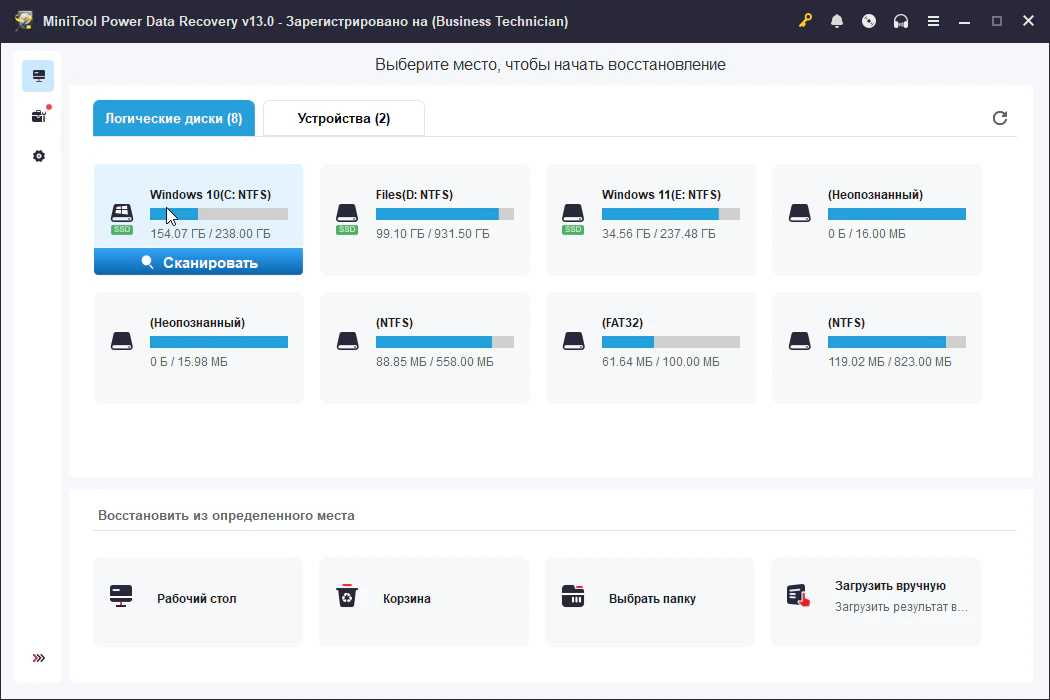Refresh the drive list
The height and width of the screenshot is (700, 1050).
click(x=1000, y=118)
